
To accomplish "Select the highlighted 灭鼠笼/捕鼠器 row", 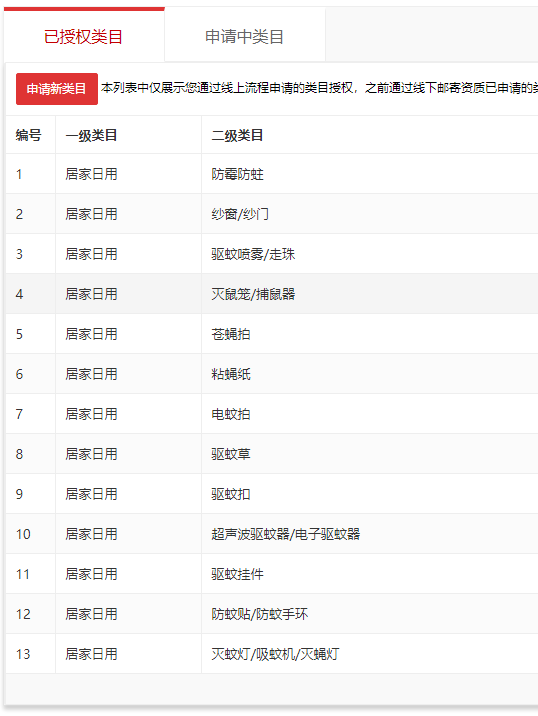I will pos(272,294).
